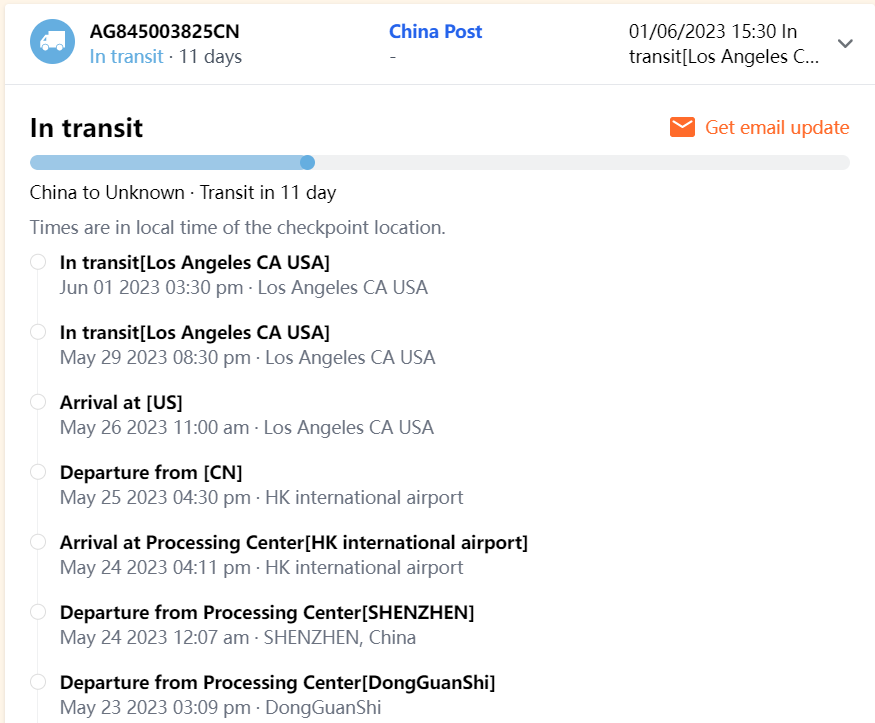Click the unfilled gray part of progress bar
Viewport: 875px width, 723px height.
click(580, 162)
